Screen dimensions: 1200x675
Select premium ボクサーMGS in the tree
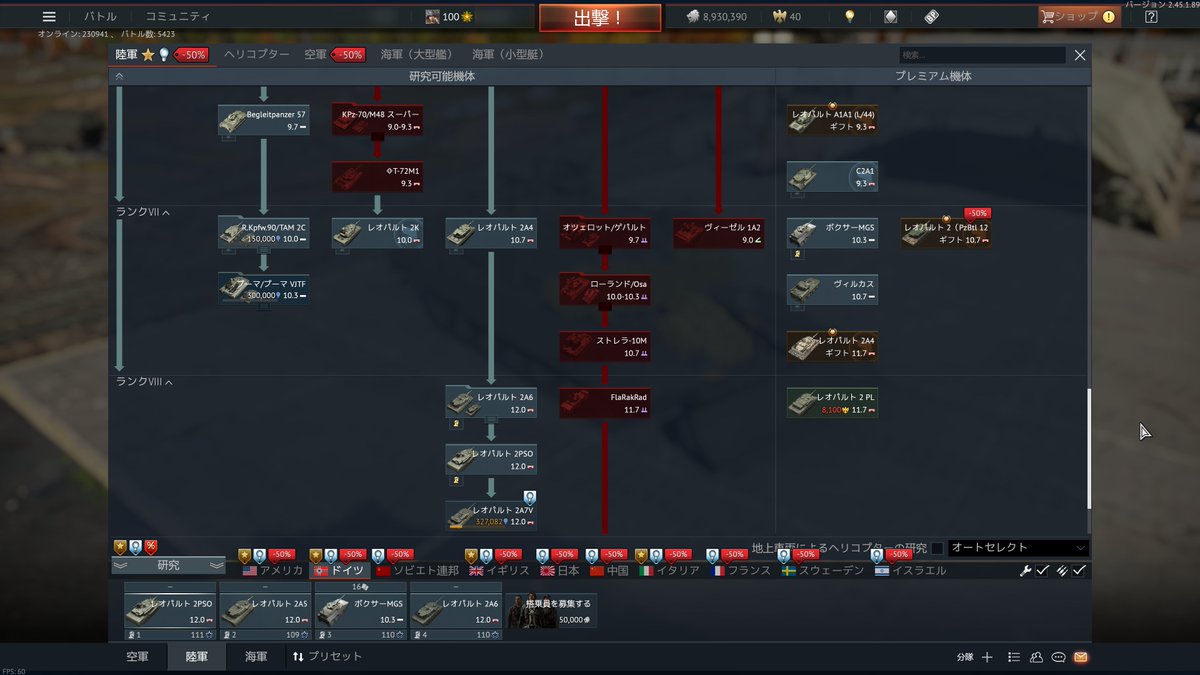click(x=832, y=233)
